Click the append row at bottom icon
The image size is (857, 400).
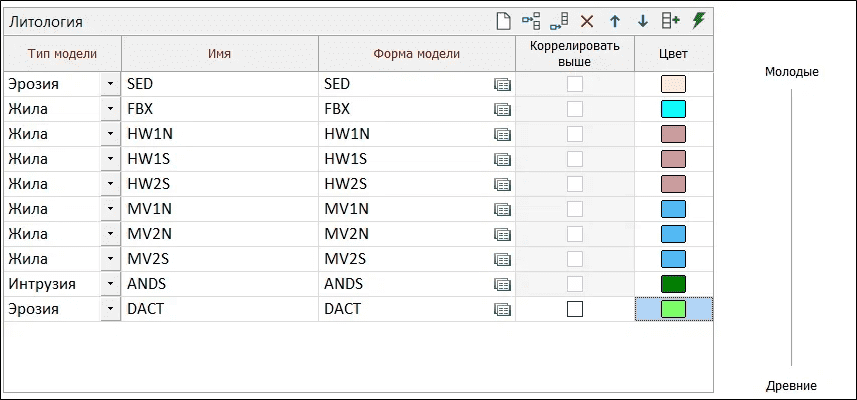click(x=559, y=21)
